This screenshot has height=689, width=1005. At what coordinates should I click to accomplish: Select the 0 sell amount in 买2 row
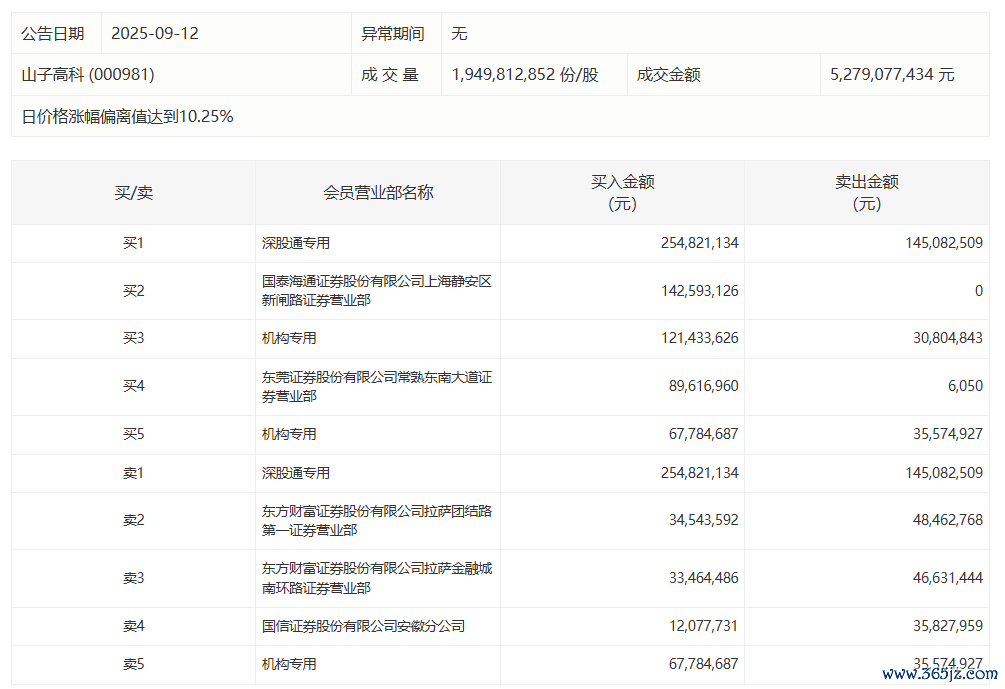pos(979,291)
